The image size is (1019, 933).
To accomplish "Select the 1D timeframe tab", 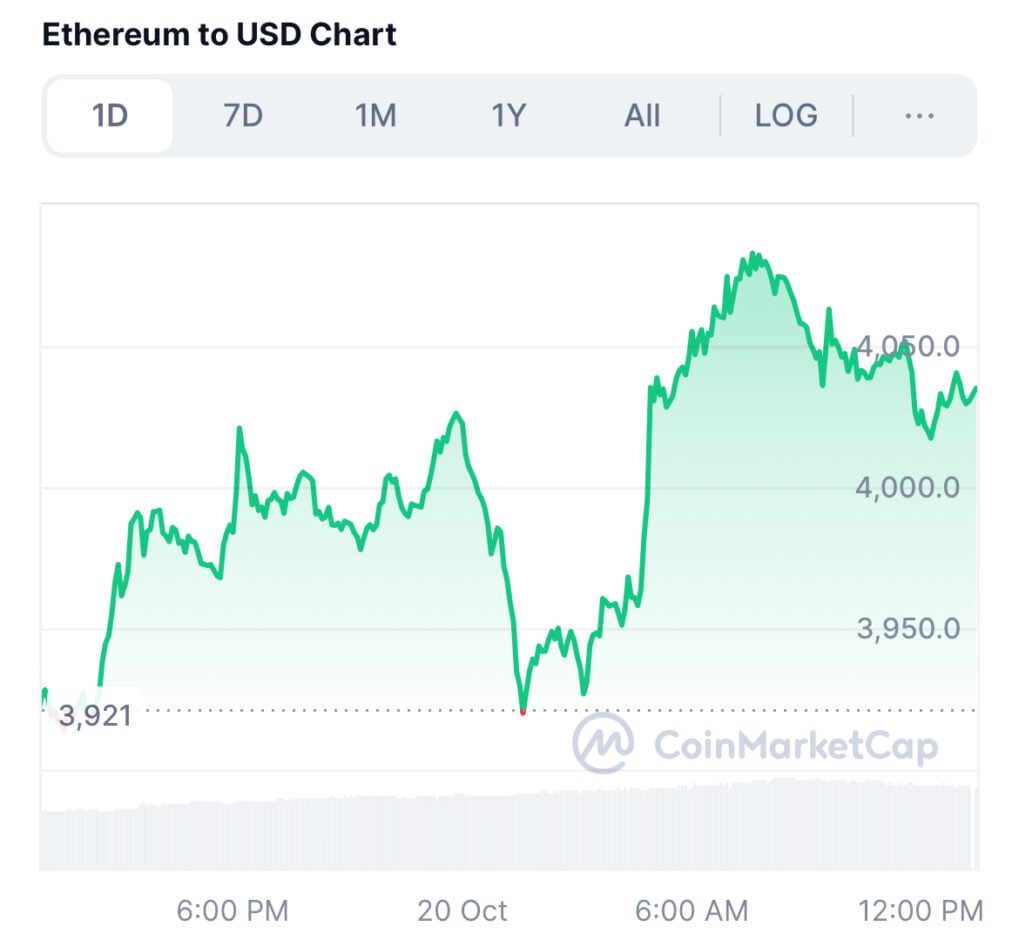I will pyautogui.click(x=110, y=116).
